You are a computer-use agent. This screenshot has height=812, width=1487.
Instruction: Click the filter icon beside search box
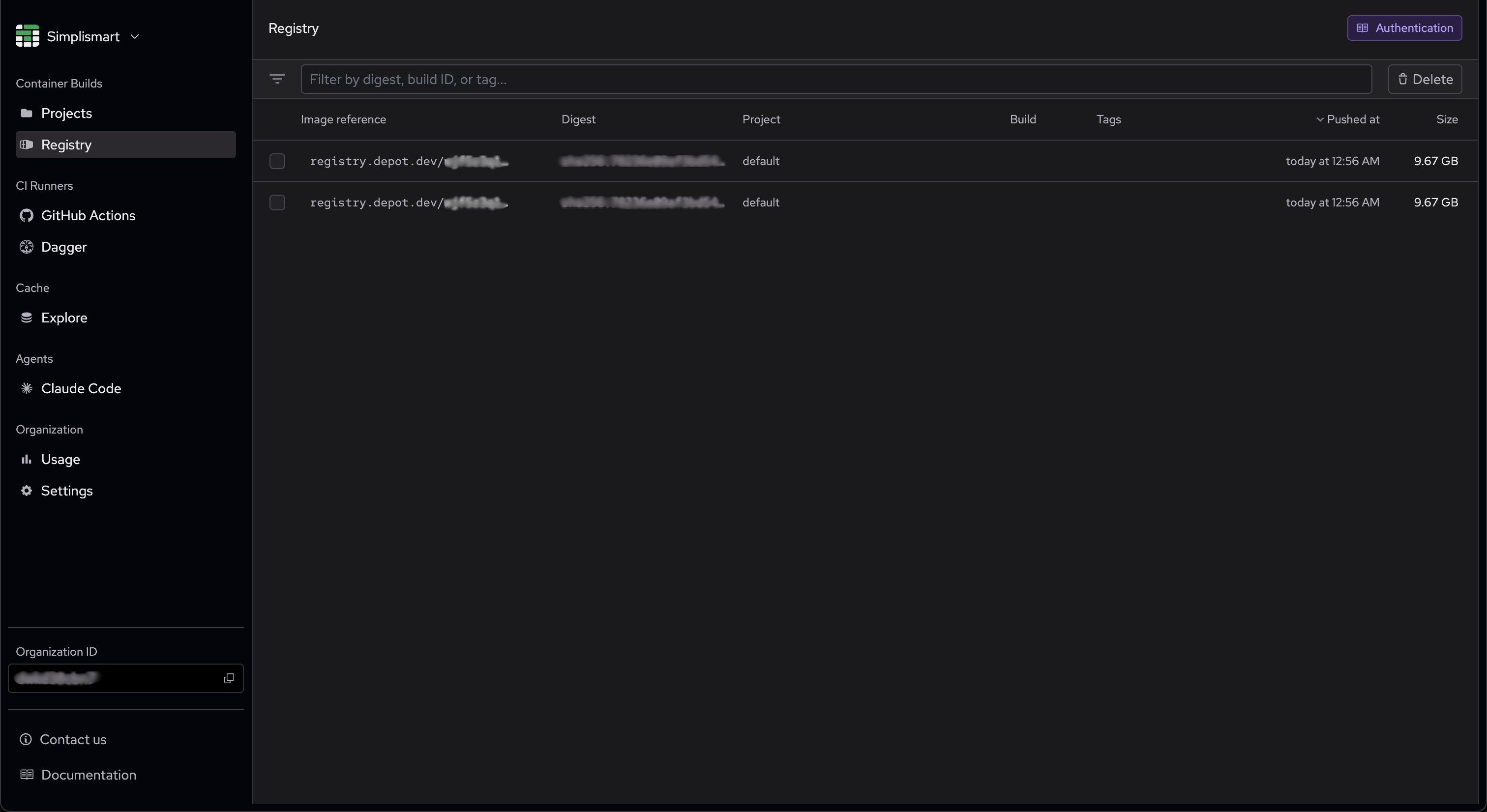278,79
